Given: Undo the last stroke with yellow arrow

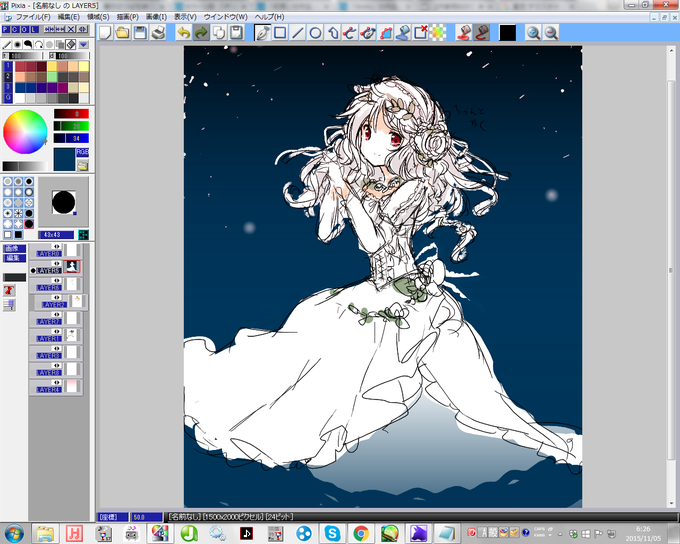Looking at the screenshot, I should click(183, 33).
